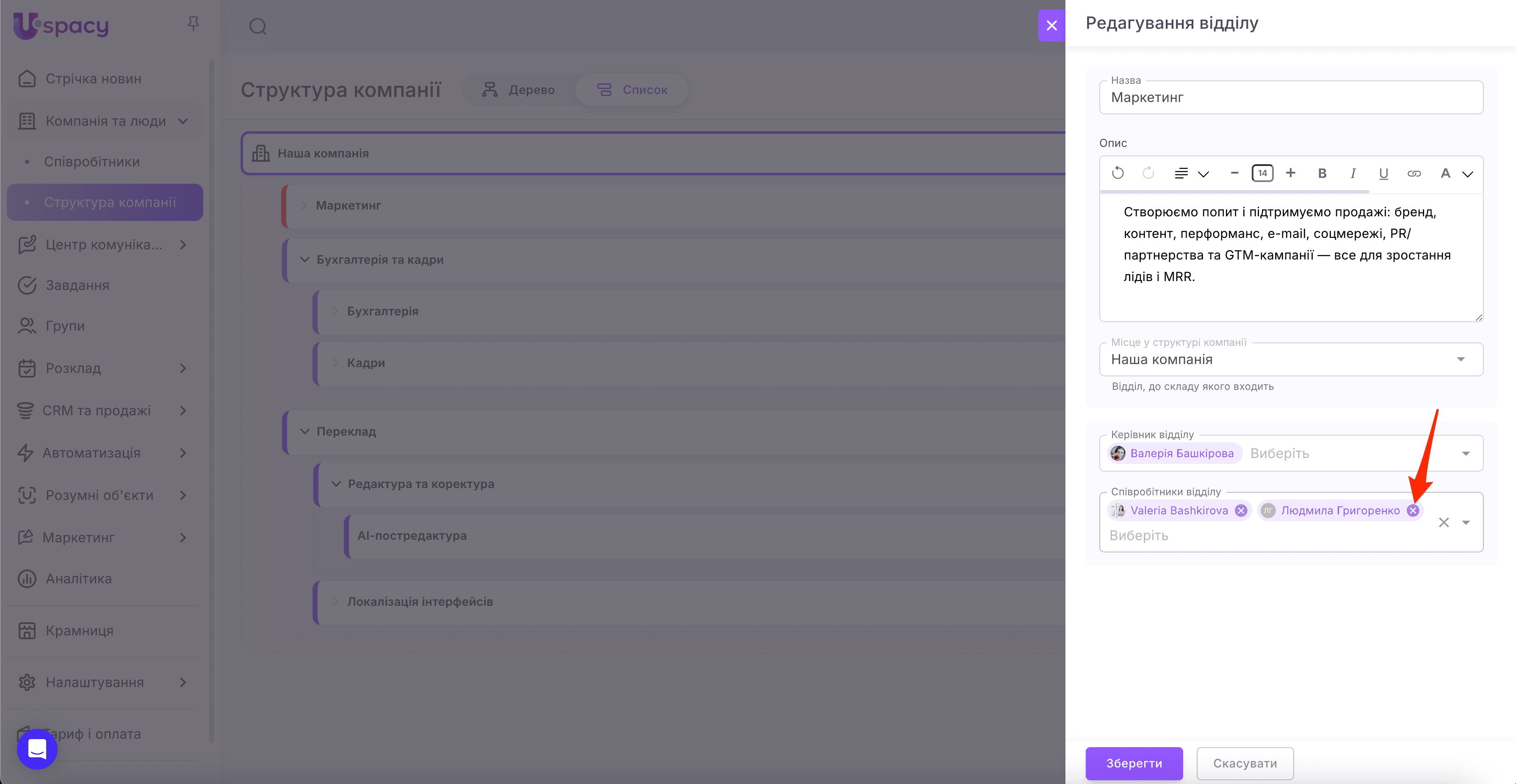1516x784 pixels.
Task: Open the Місце у структурі компанії dropdown
Action: 1460,359
